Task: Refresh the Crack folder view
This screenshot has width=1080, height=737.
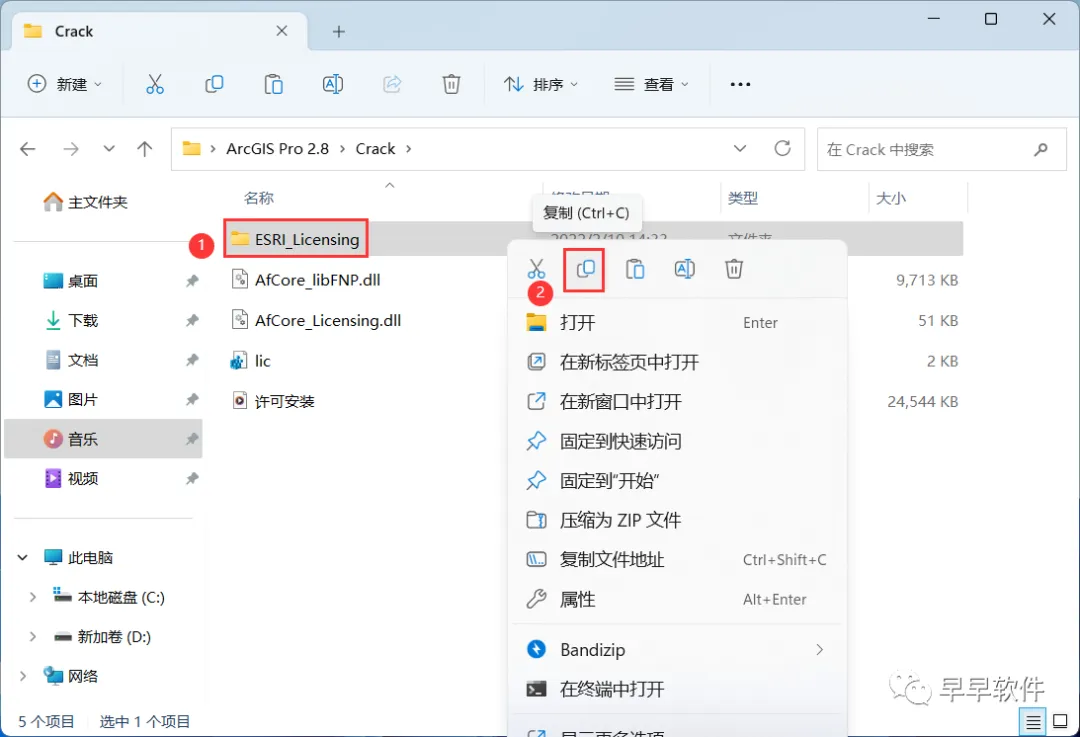Action: (x=782, y=148)
